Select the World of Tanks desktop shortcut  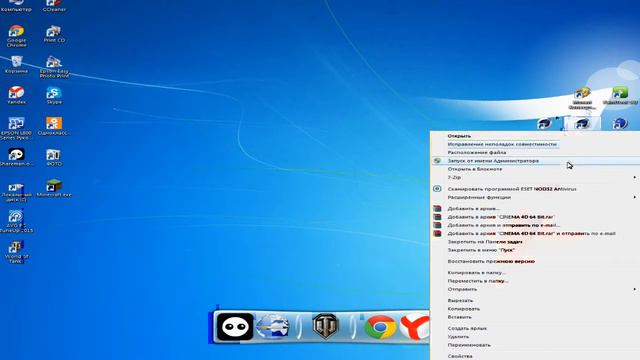click(16, 252)
